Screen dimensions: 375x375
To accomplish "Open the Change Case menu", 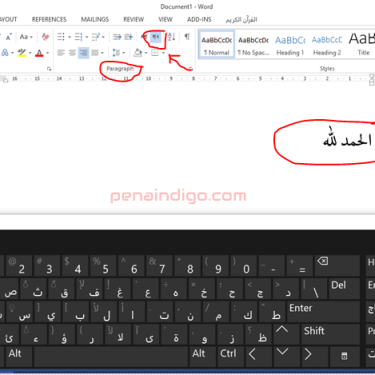I will pos(26,37).
